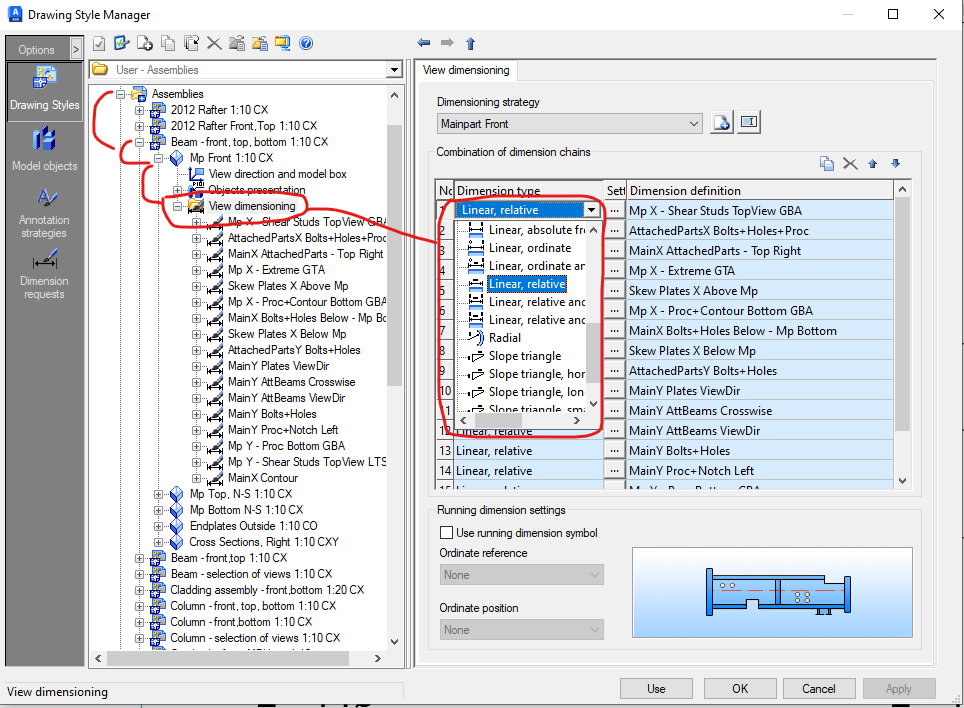Collapse the View dimensioning tree node

point(178,206)
